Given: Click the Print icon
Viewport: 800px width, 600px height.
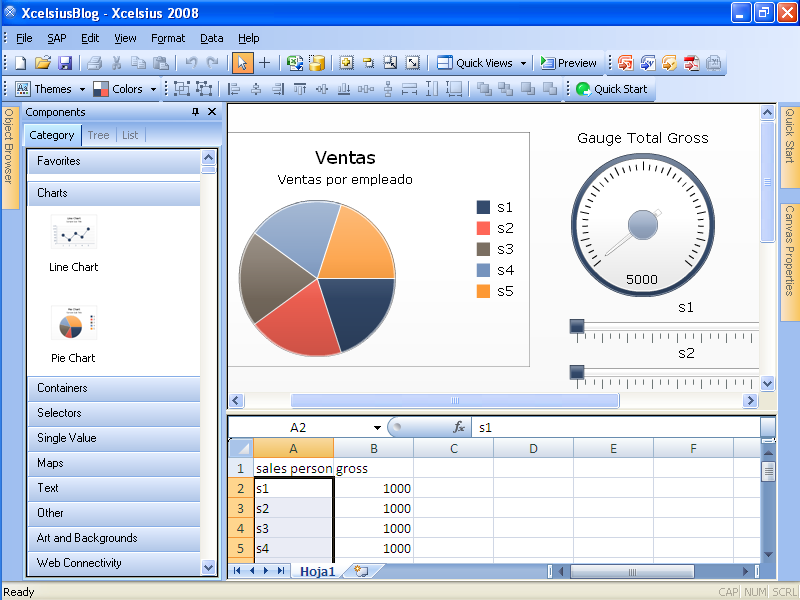Looking at the screenshot, I should tap(94, 63).
